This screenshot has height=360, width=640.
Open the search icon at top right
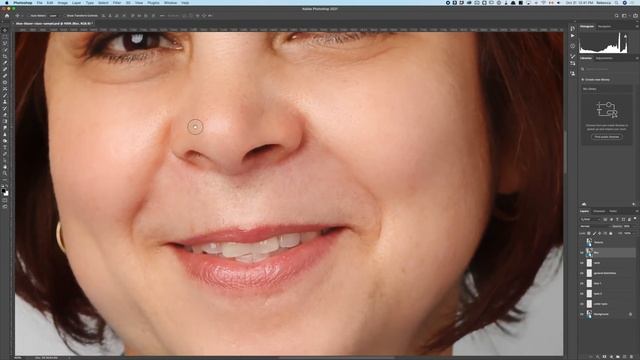pyautogui.click(x=617, y=16)
